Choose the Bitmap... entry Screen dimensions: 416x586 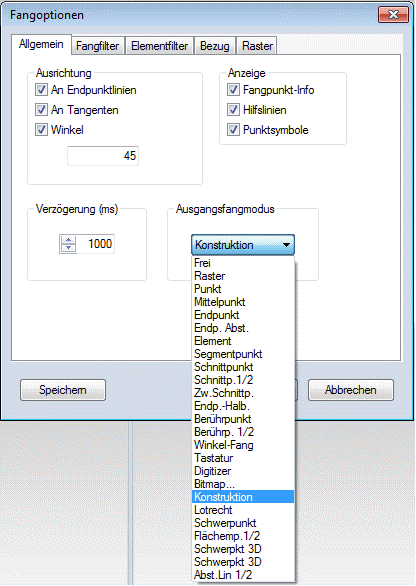click(243, 484)
